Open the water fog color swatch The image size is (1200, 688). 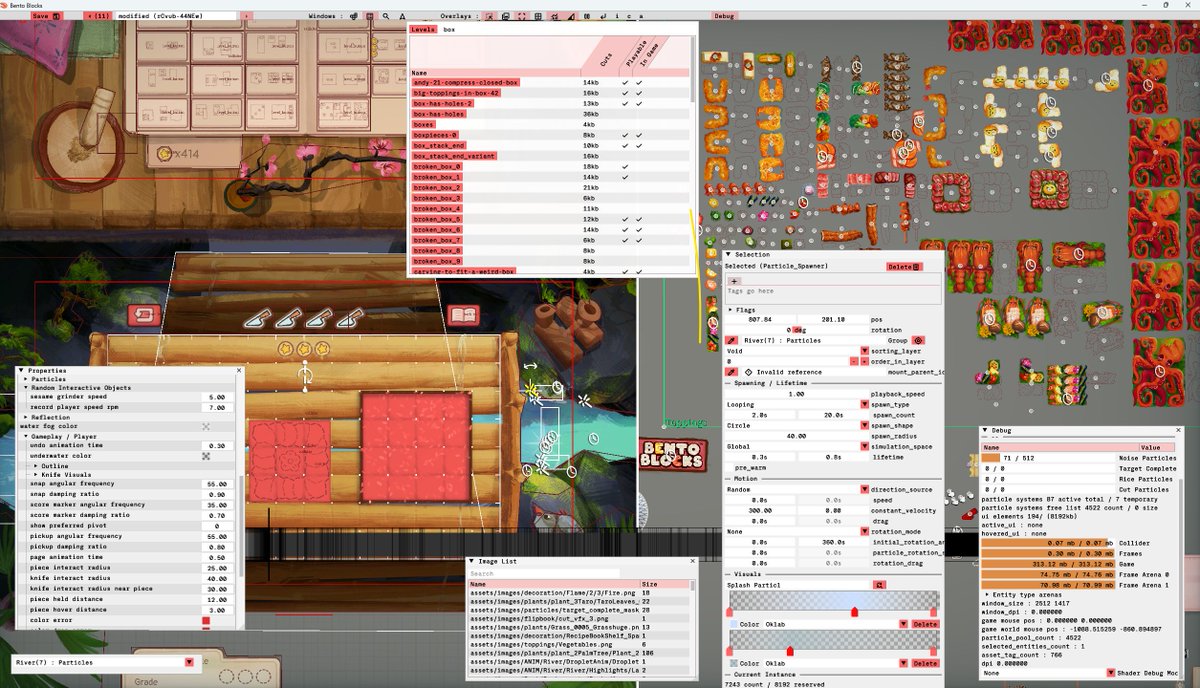tap(206, 426)
